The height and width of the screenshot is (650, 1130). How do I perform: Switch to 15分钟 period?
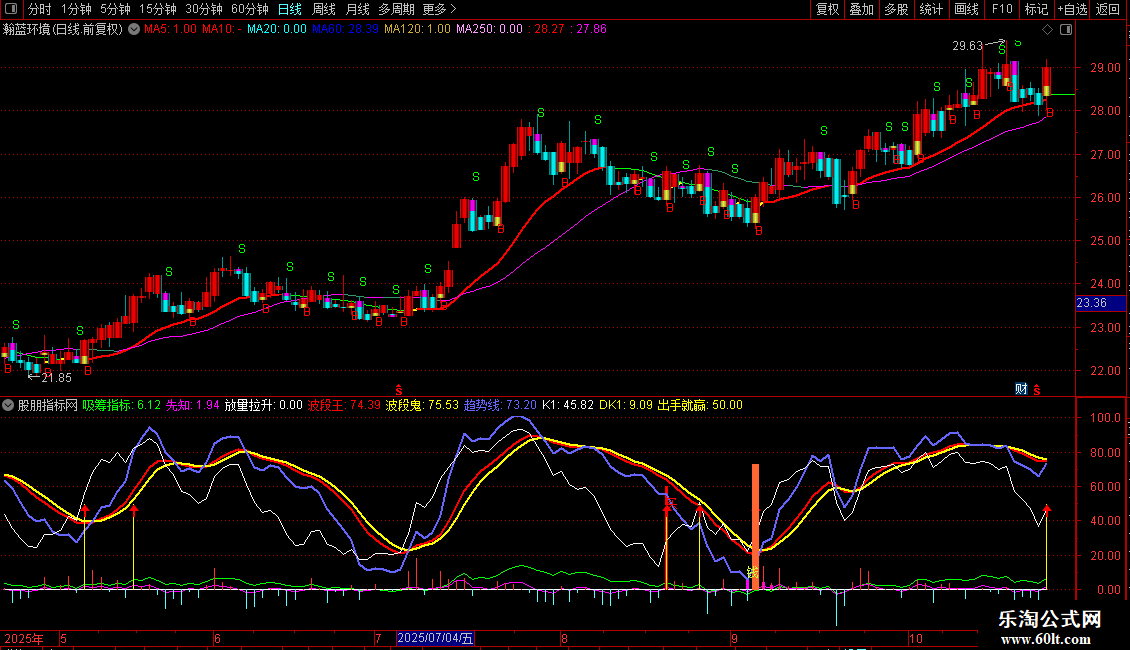coord(158,9)
